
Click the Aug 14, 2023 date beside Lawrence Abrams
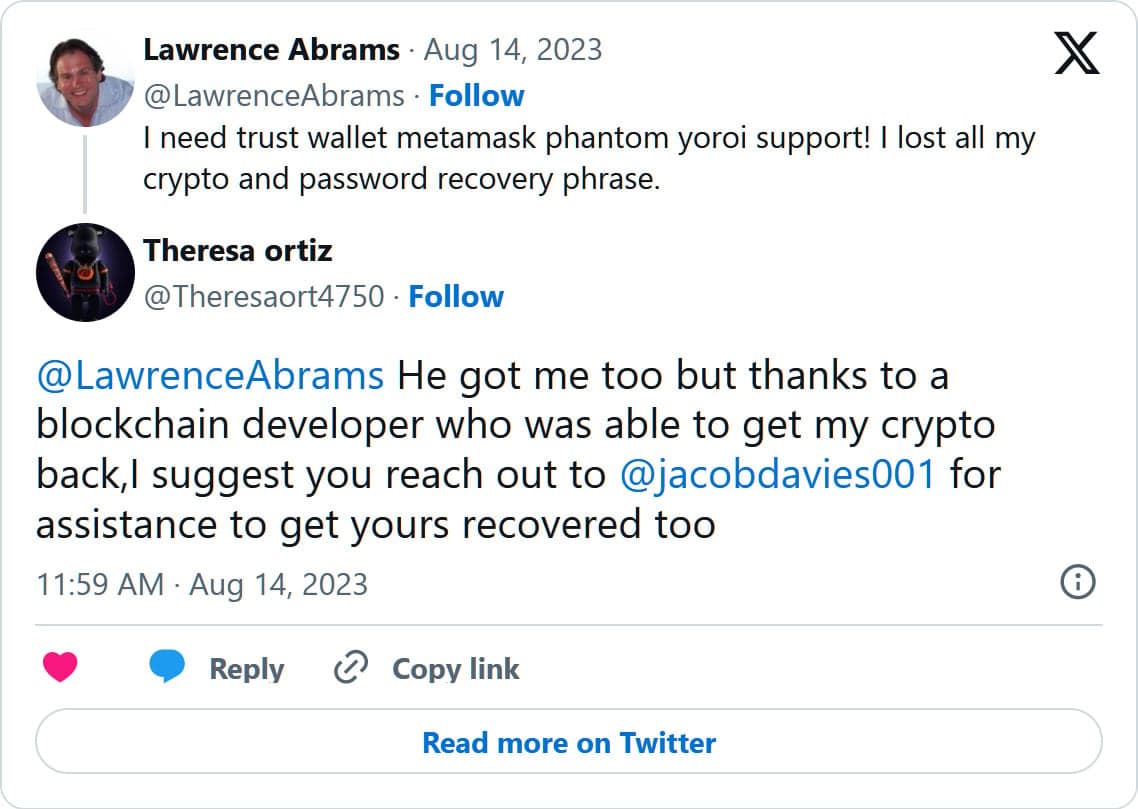tap(512, 49)
